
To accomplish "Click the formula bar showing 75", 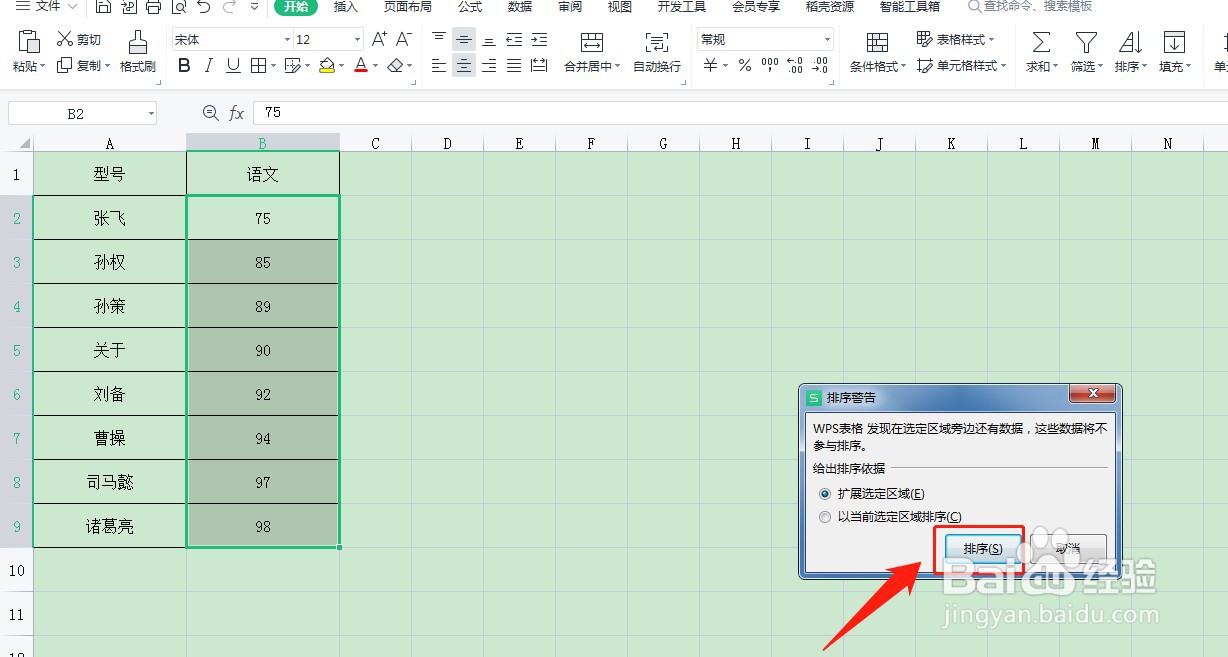I will coord(740,113).
